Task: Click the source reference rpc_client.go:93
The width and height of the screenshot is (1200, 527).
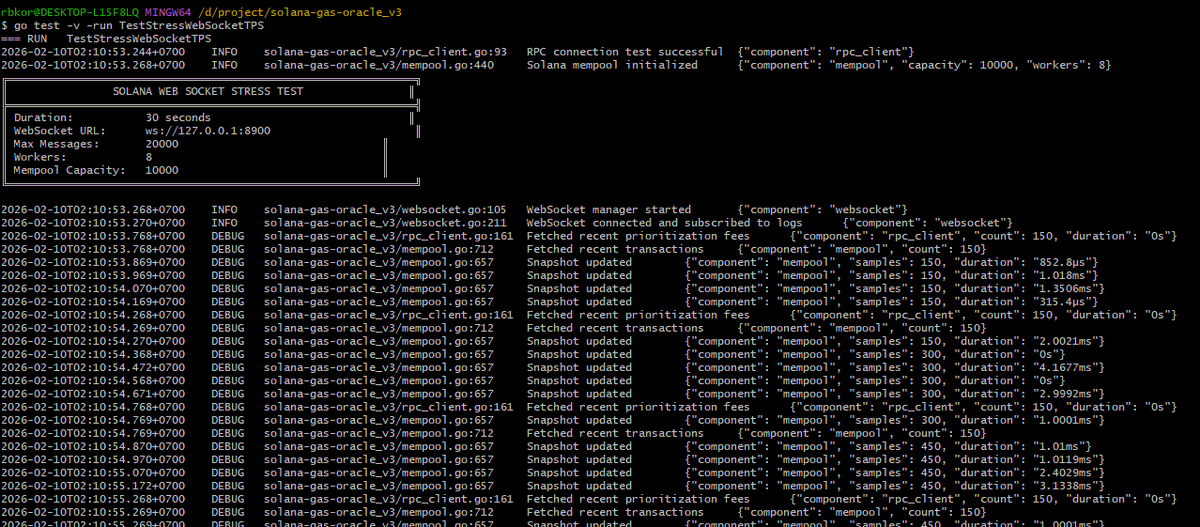Action: click(x=385, y=51)
